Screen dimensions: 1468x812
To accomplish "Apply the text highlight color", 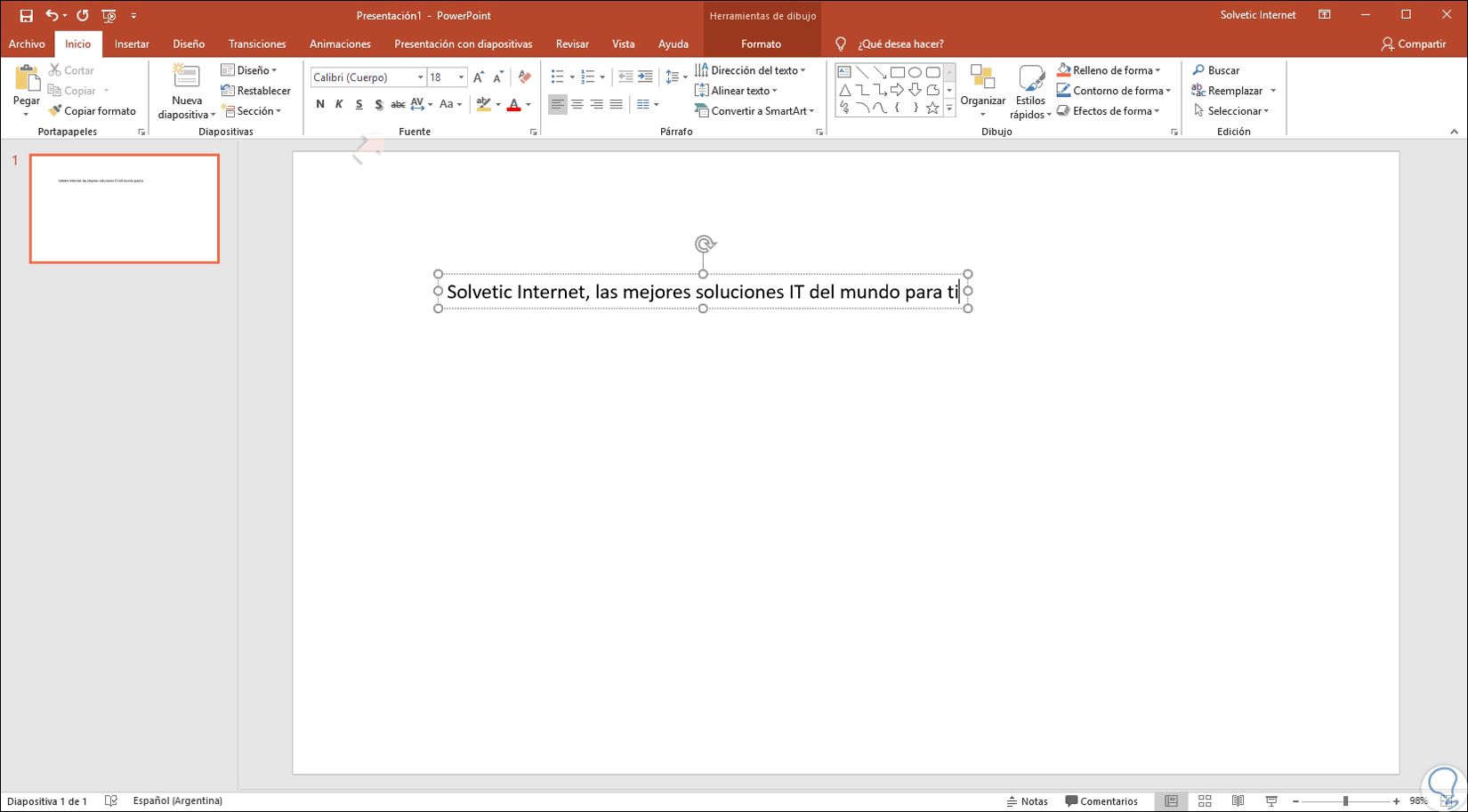I will [483, 105].
